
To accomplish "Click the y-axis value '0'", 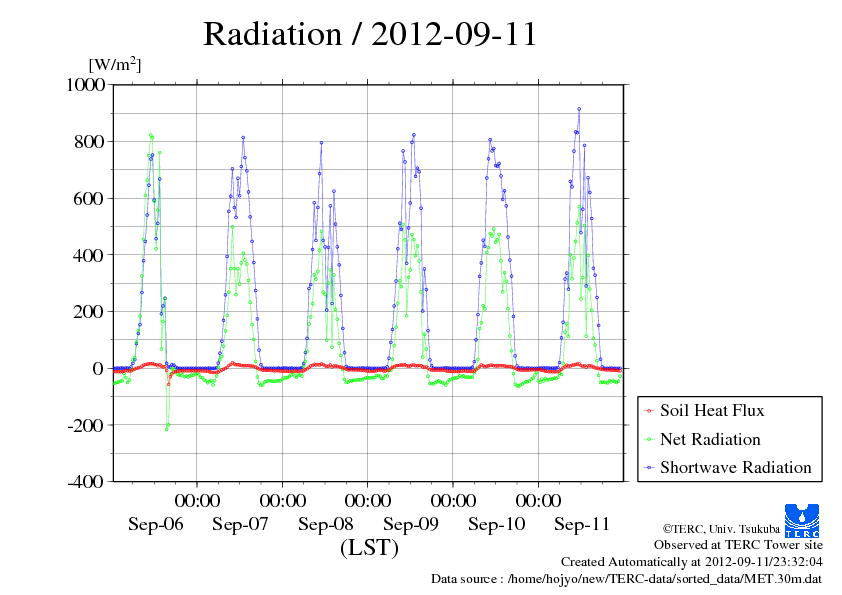I will pyautogui.click(x=98, y=368).
